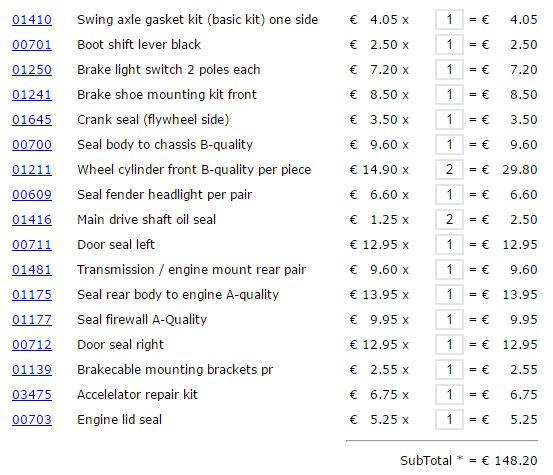Click quantity field for Main drive shaft oil seal

[x=449, y=220]
